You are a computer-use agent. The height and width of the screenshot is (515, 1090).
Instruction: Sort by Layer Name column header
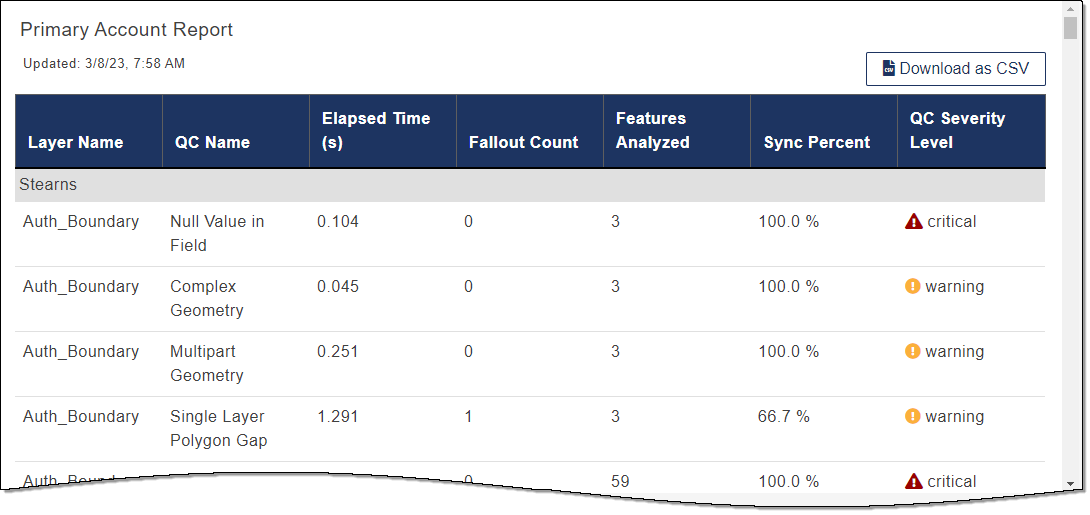click(x=76, y=142)
